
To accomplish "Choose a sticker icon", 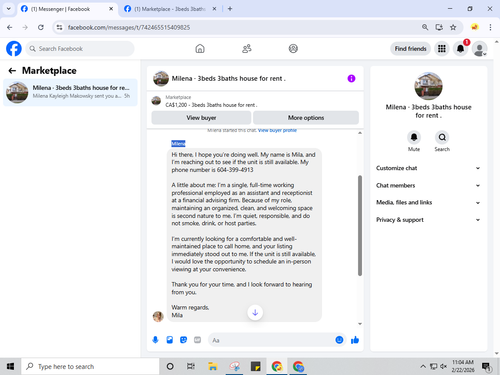I will 183,340.
